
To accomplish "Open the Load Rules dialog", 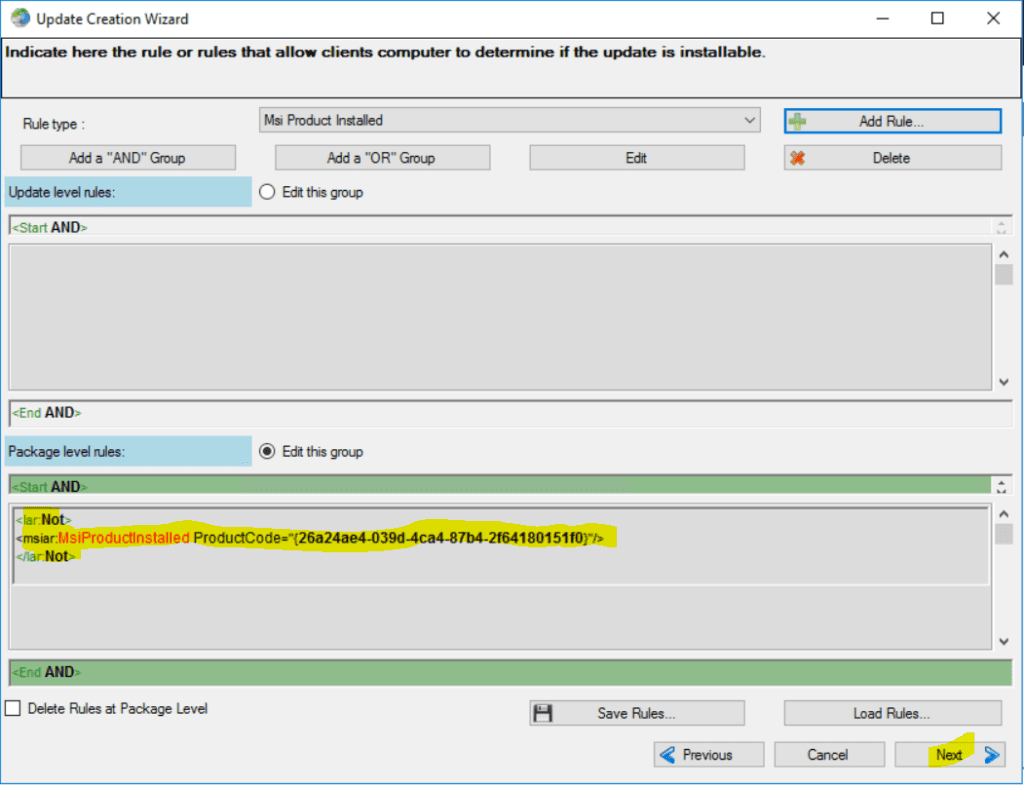I will tap(891, 712).
